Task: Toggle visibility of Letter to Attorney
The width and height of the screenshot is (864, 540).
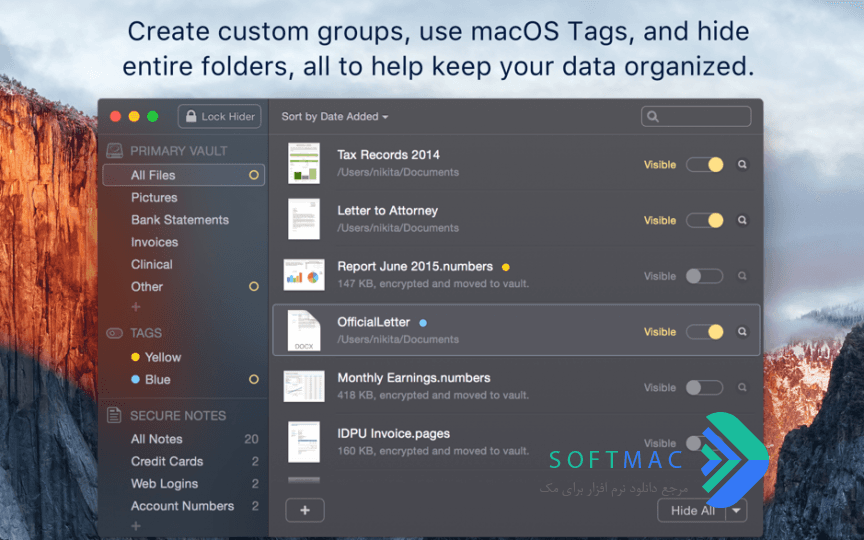Action: [705, 220]
